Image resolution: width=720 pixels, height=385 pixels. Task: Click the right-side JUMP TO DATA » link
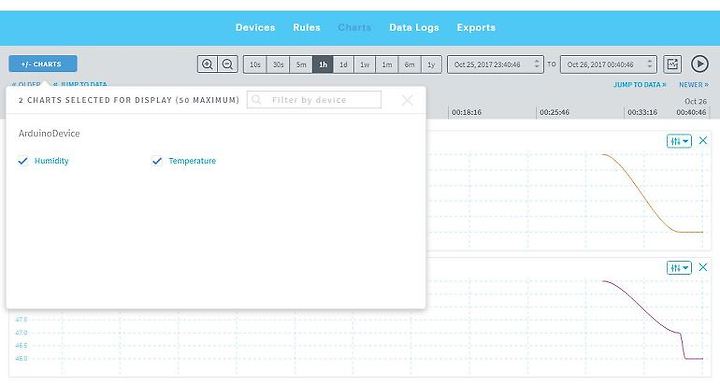pyautogui.click(x=640, y=85)
